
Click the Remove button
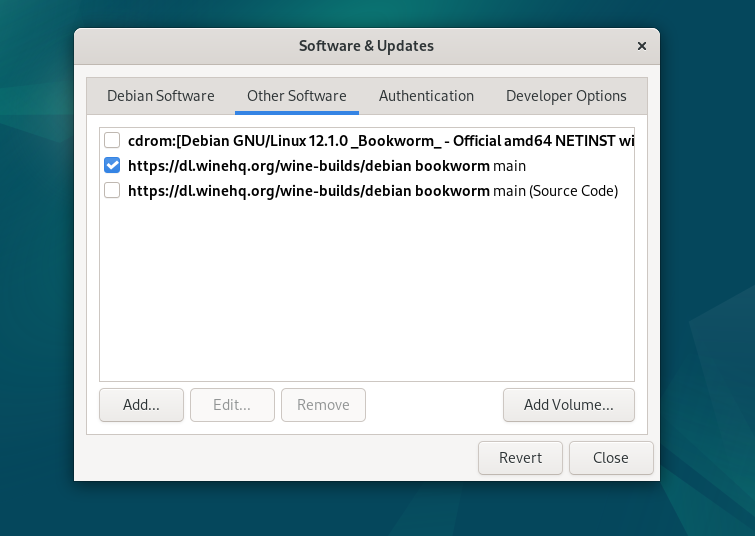[x=323, y=405]
